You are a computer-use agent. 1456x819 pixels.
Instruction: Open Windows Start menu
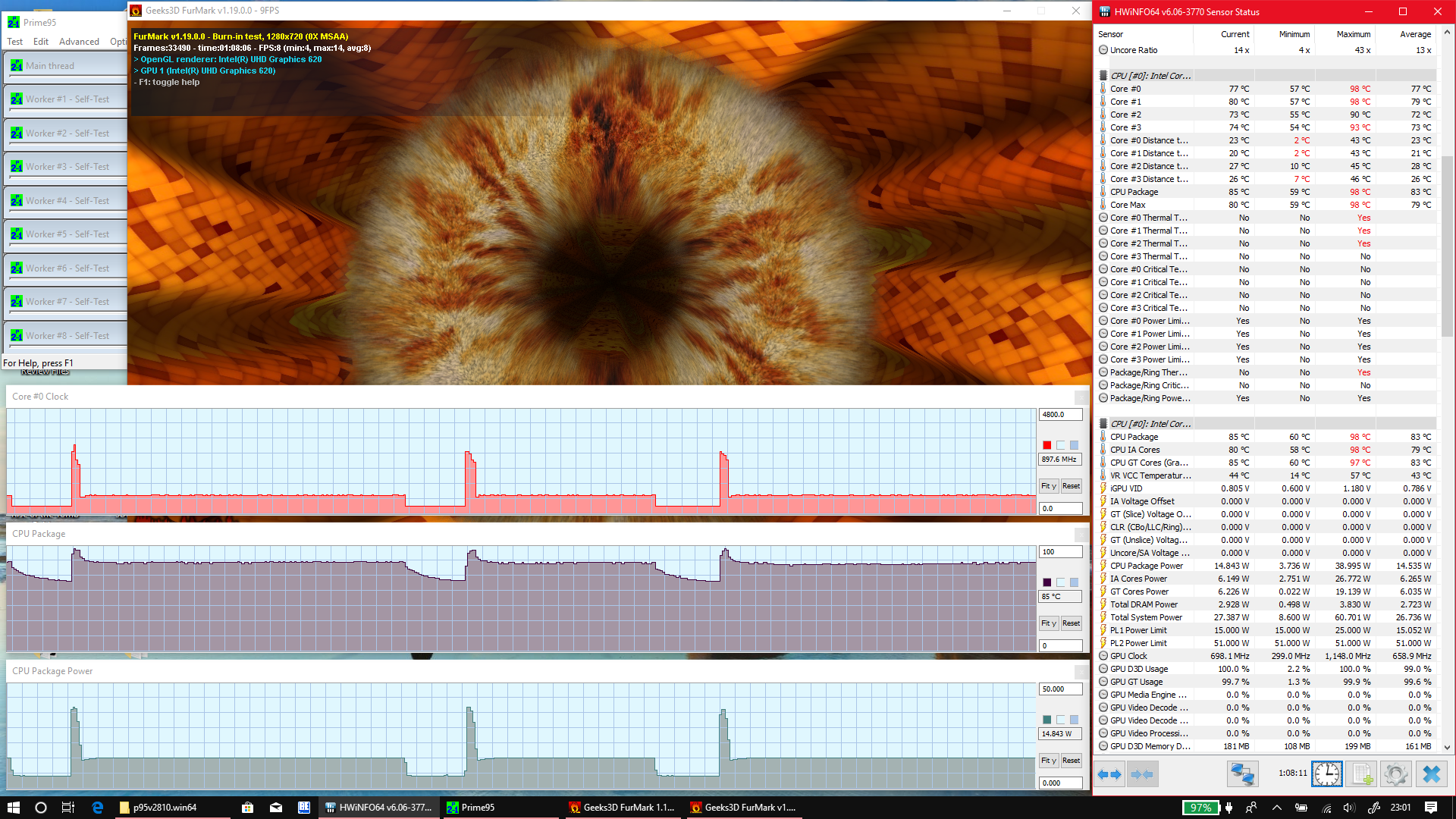(x=13, y=808)
